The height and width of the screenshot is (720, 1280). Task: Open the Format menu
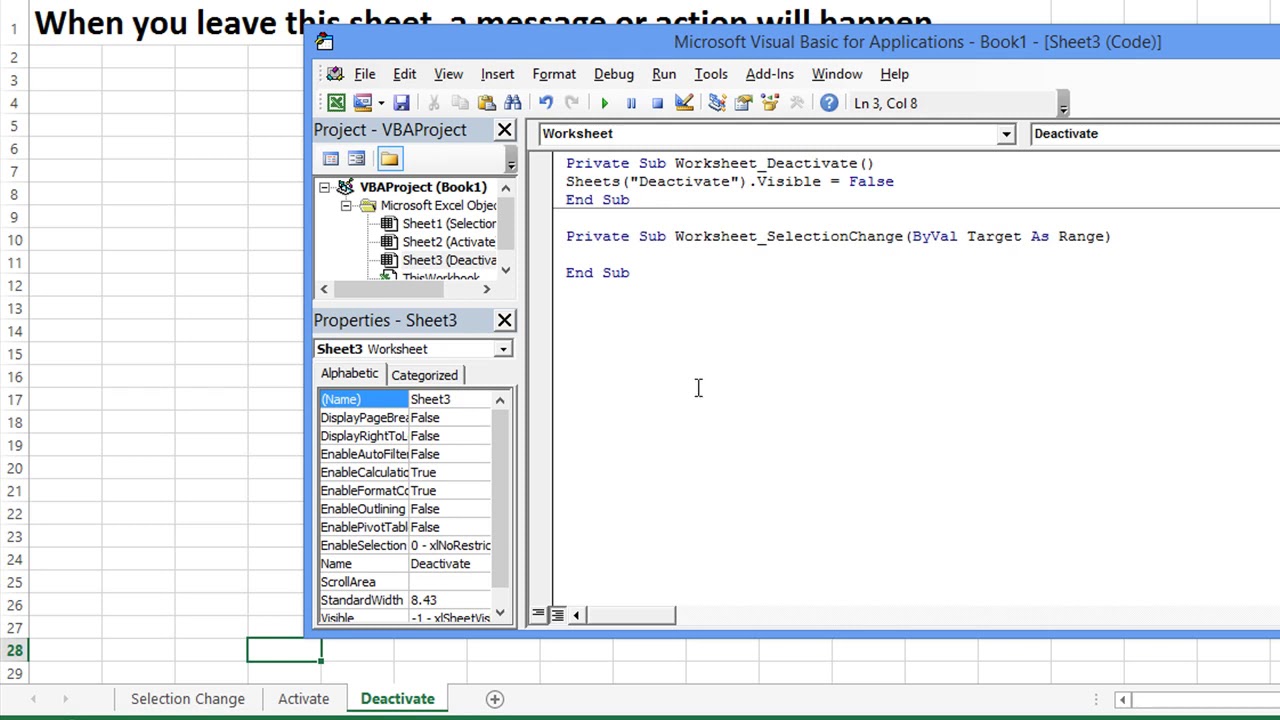[x=554, y=74]
